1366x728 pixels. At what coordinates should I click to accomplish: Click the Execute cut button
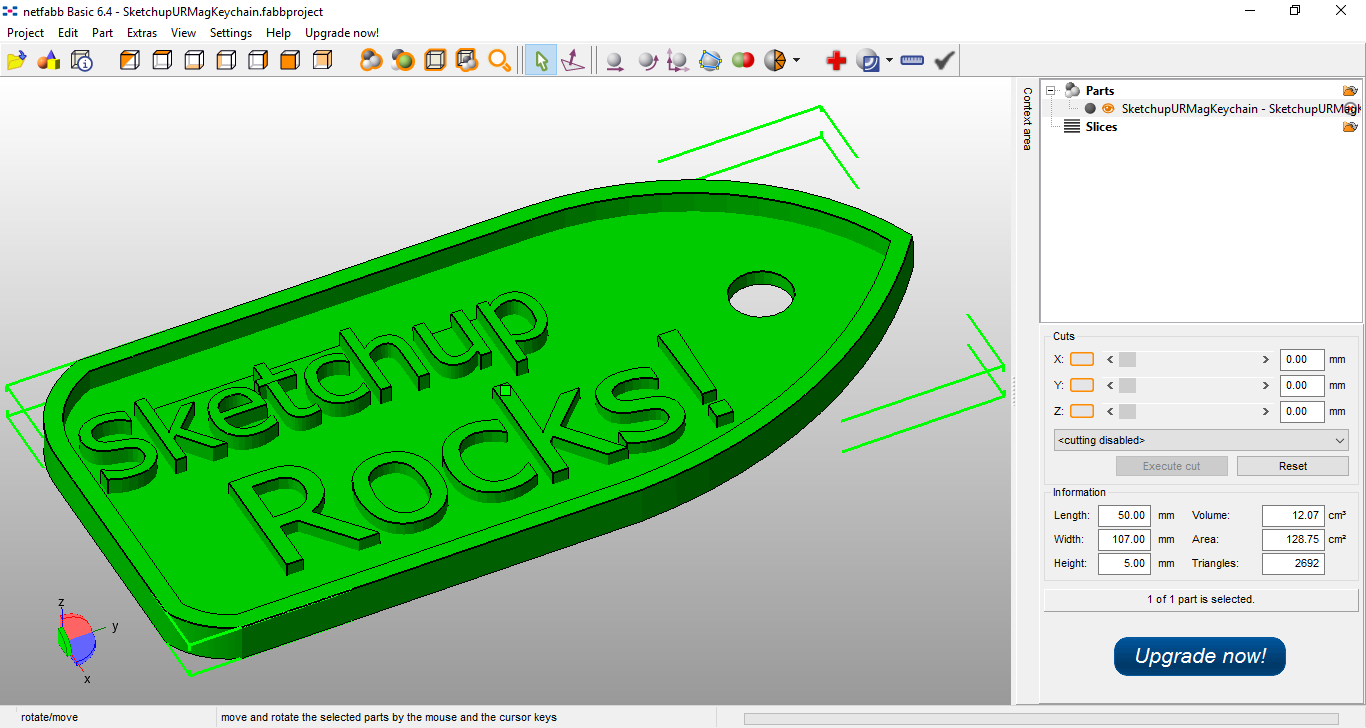1172,466
